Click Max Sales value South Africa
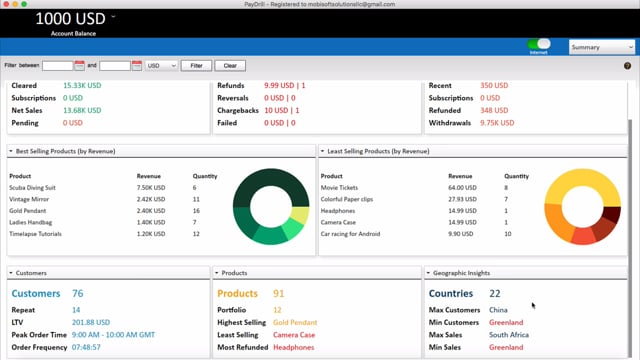The image size is (640, 360). 509,335
